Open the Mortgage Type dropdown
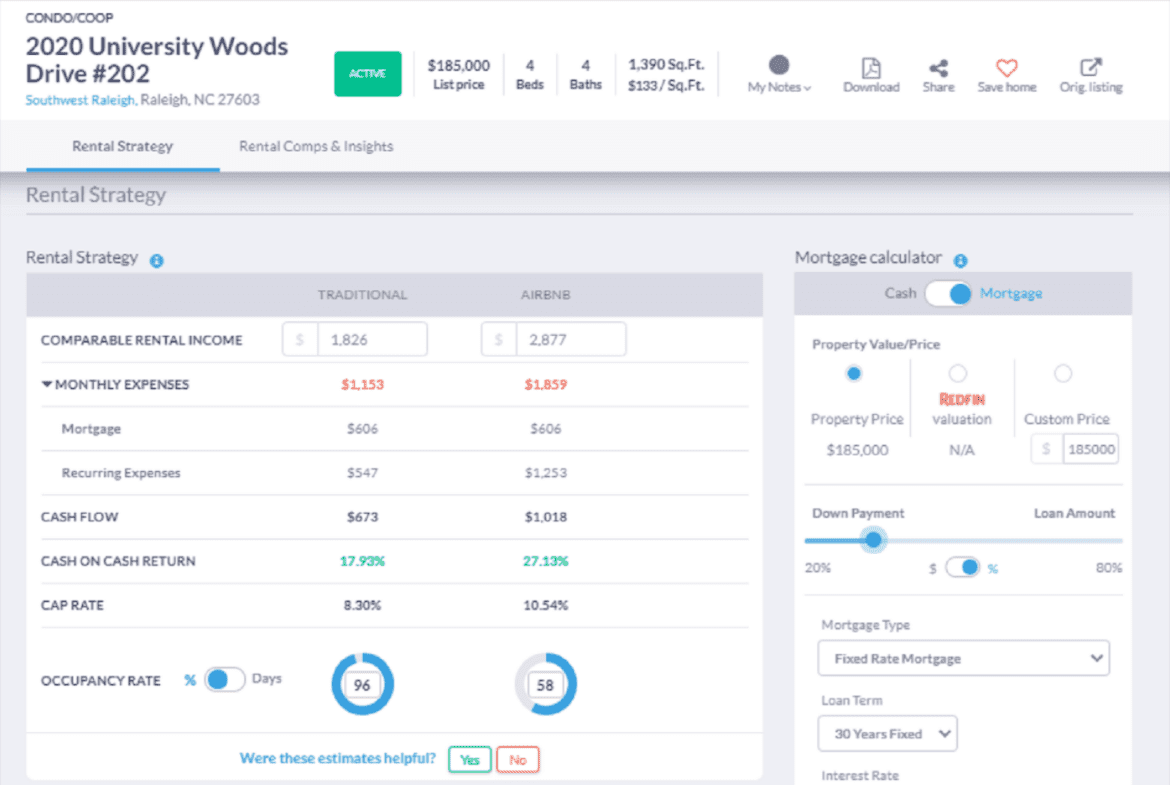Image resolution: width=1170 pixels, height=785 pixels. point(962,658)
